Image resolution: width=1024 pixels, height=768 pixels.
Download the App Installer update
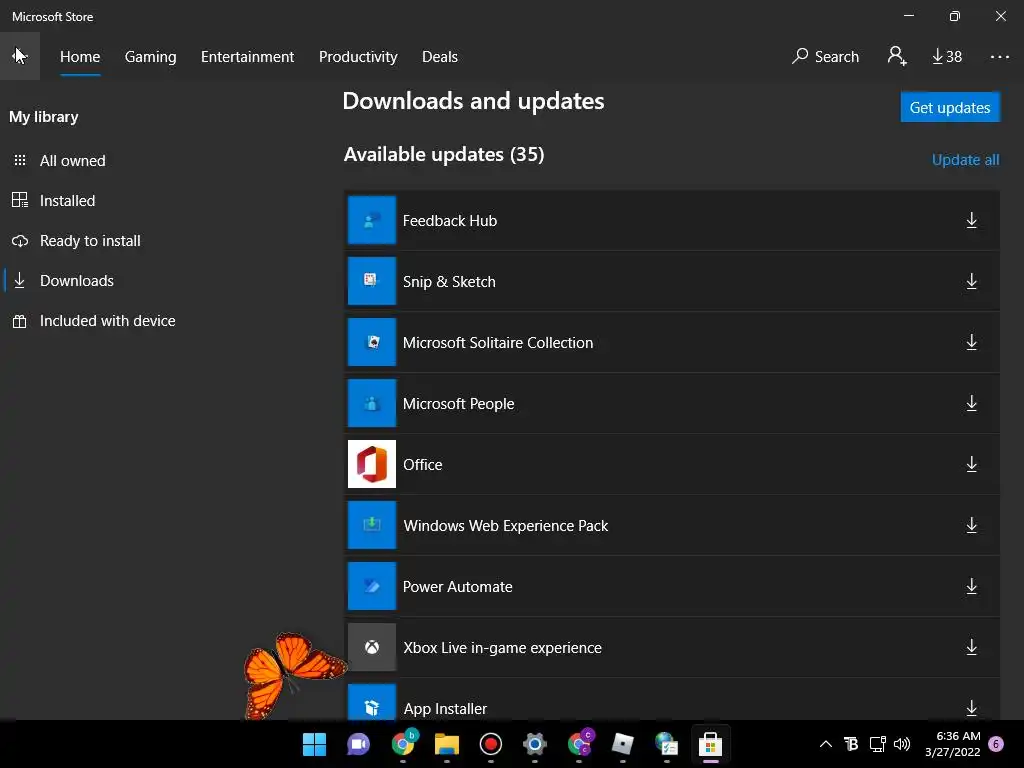(x=971, y=708)
